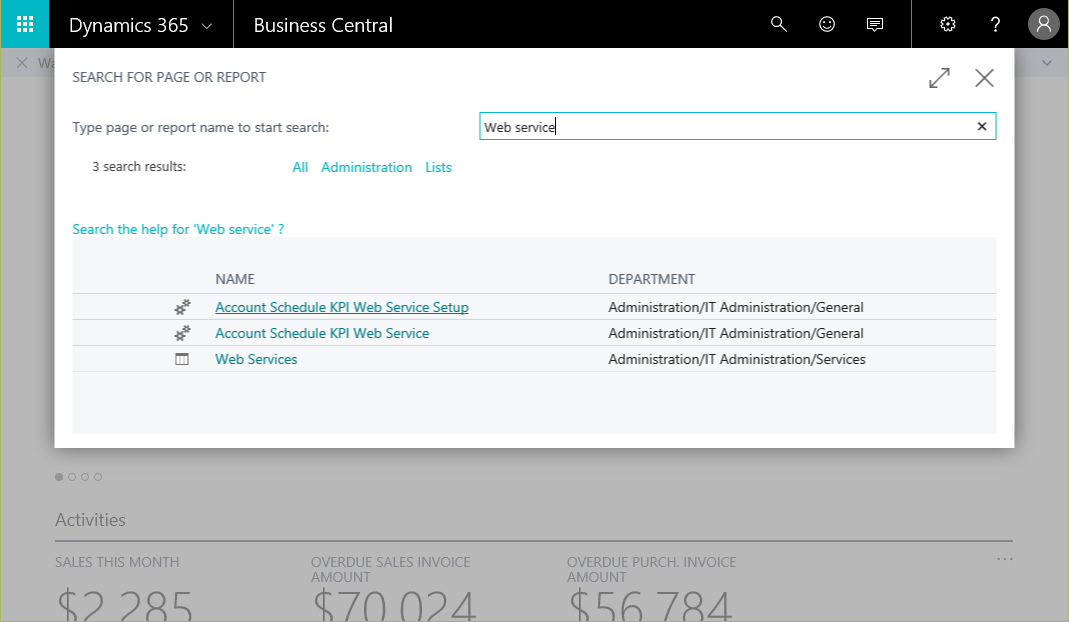Image resolution: width=1069 pixels, height=622 pixels.
Task: Open the user account avatar
Action: 1044,25
